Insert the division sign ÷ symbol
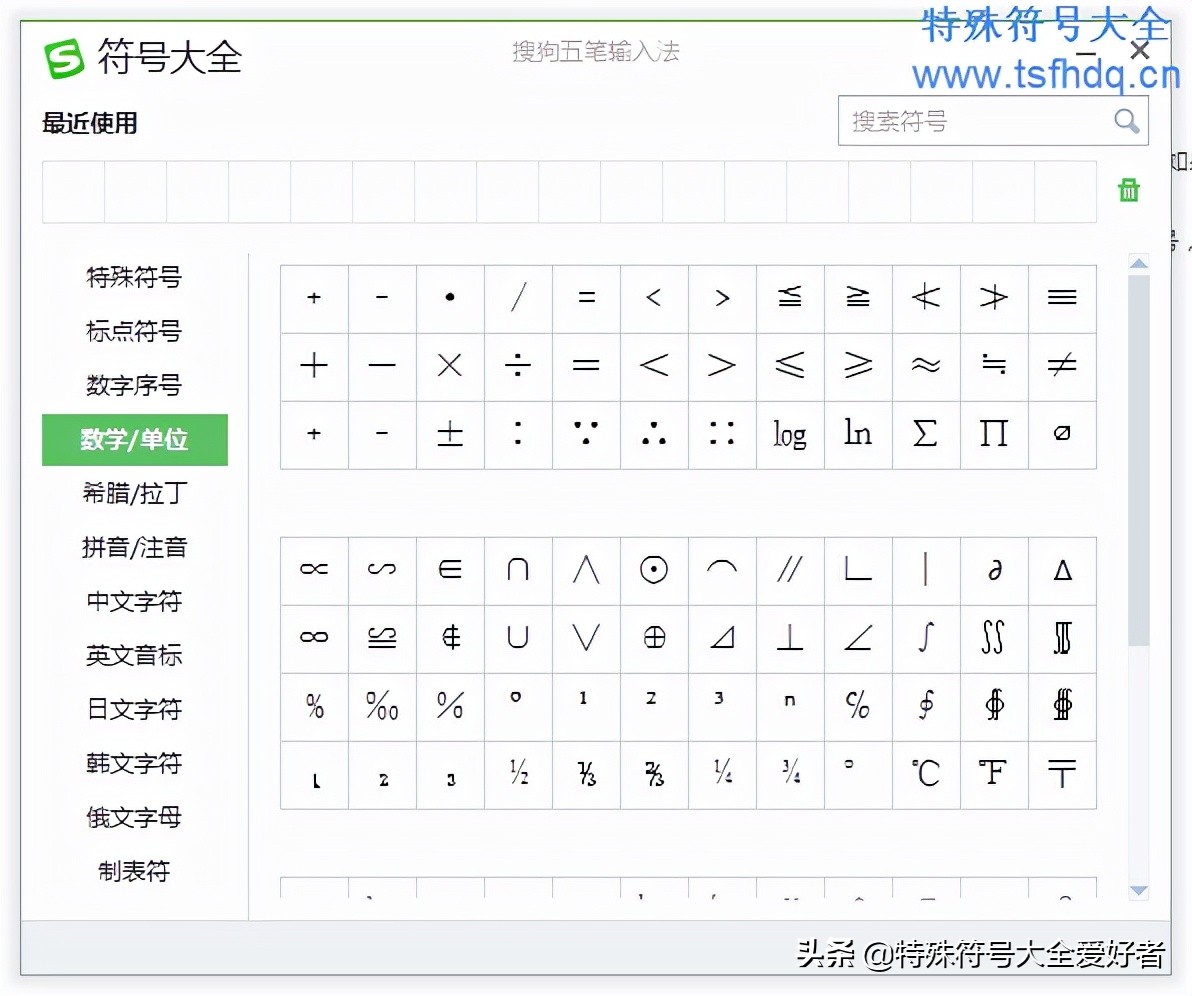1192x996 pixels. click(518, 366)
